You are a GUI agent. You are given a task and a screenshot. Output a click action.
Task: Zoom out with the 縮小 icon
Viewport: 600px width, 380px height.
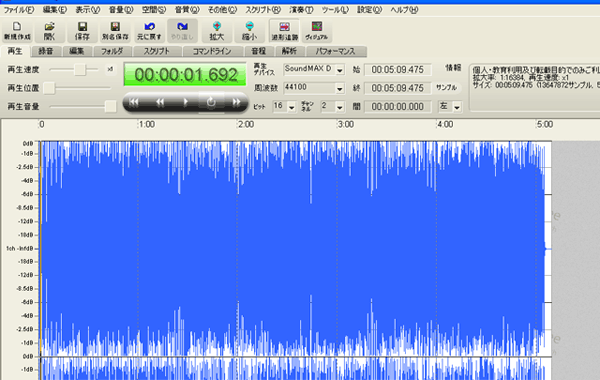(249, 31)
